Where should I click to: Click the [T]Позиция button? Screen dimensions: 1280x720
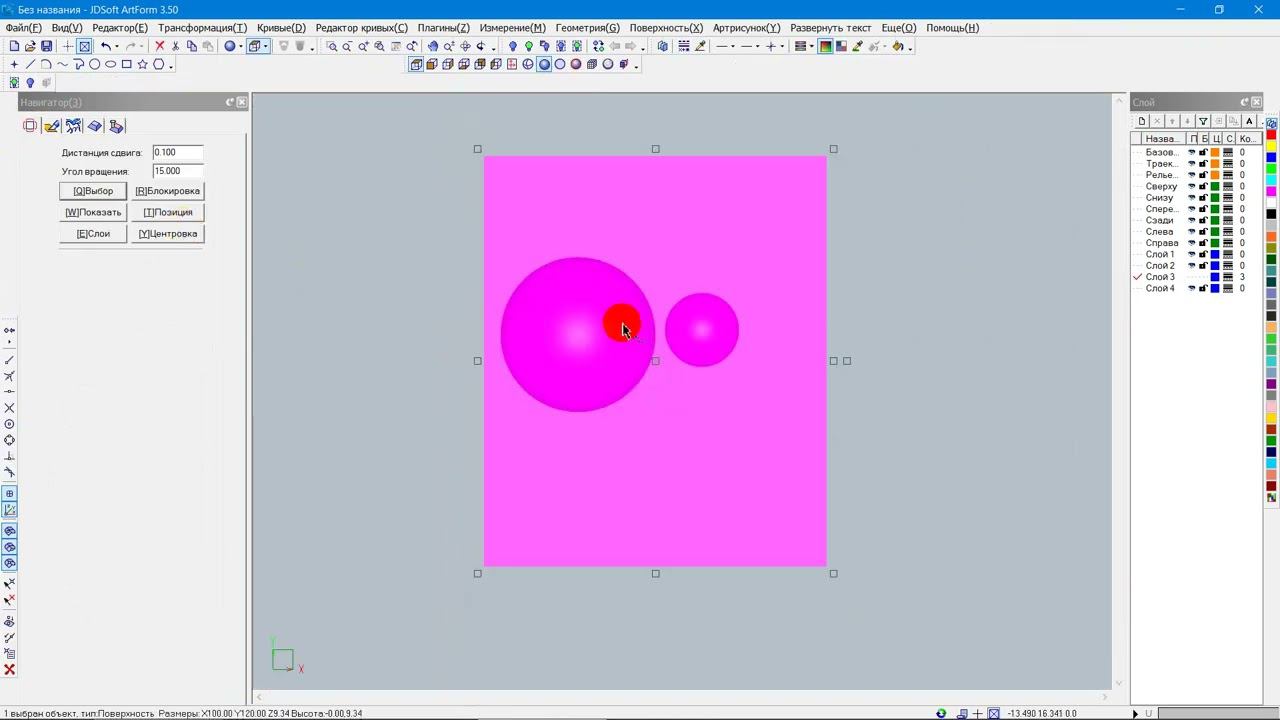click(x=167, y=212)
